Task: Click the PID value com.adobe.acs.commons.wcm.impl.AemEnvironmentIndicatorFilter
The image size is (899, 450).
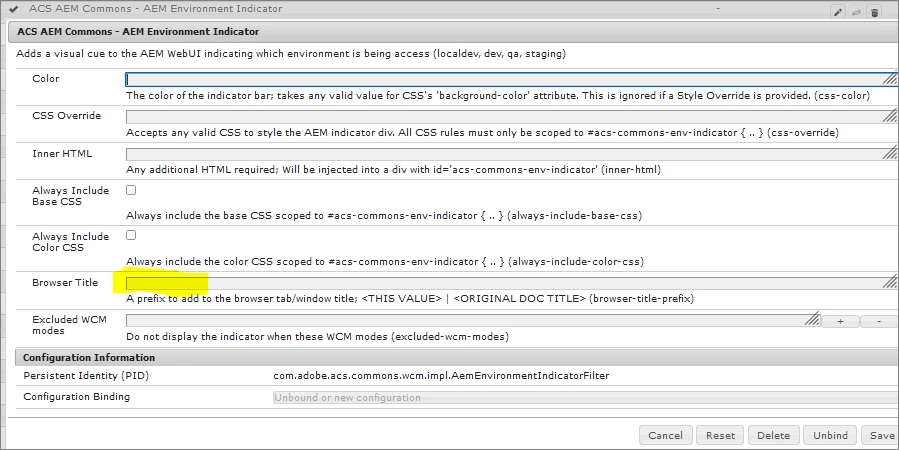Action: point(441,376)
